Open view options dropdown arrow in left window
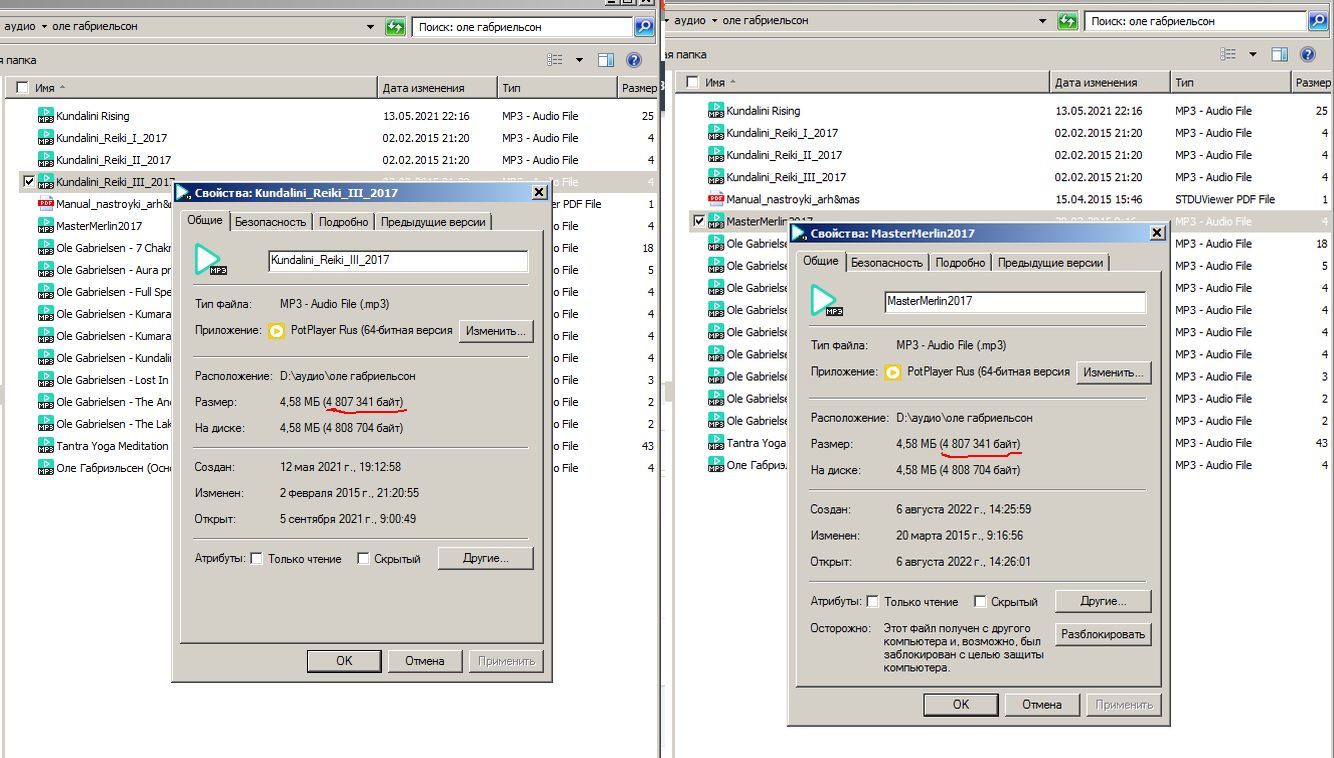 (579, 60)
